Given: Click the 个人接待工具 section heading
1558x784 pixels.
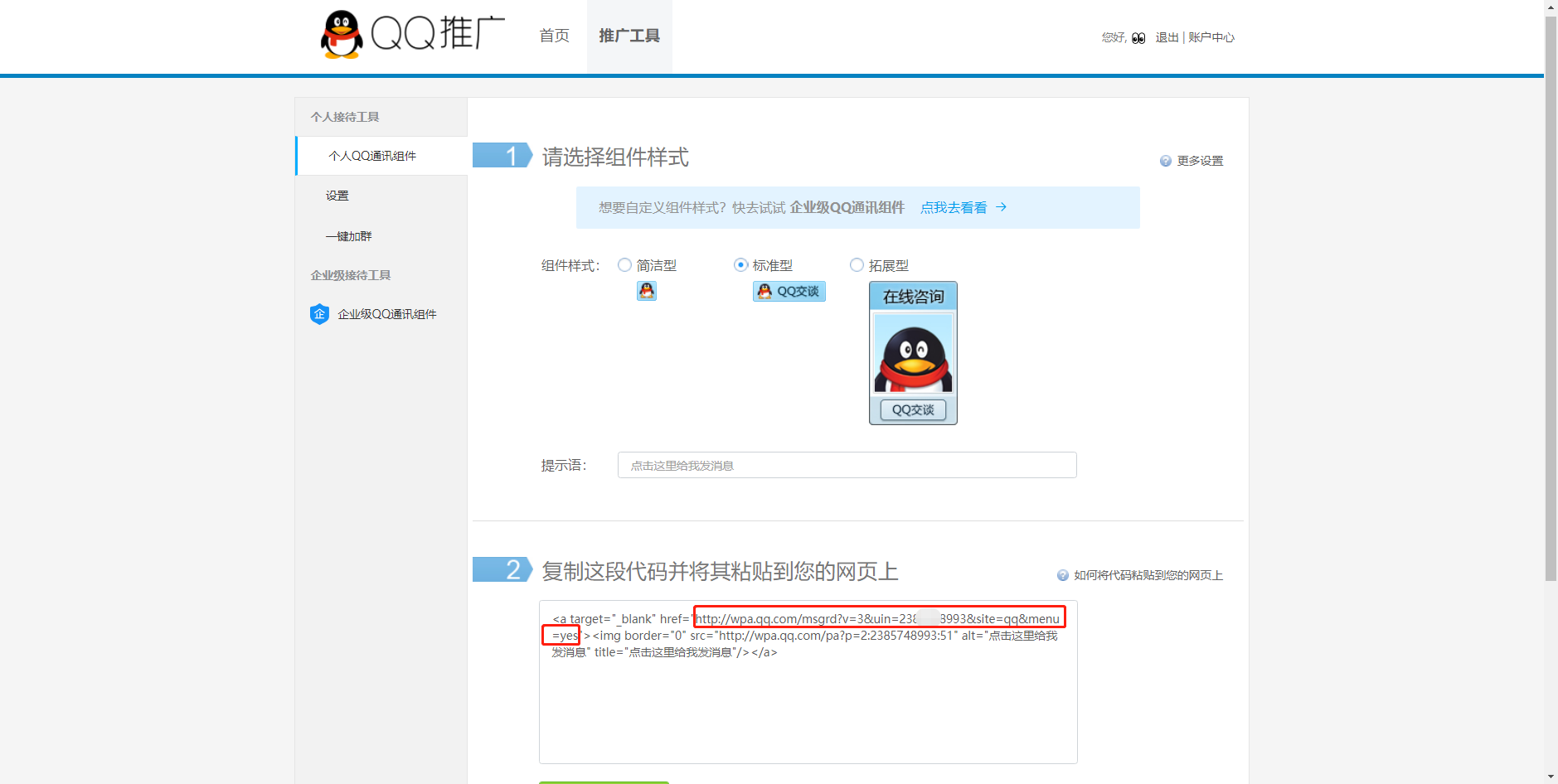Looking at the screenshot, I should pos(345,117).
